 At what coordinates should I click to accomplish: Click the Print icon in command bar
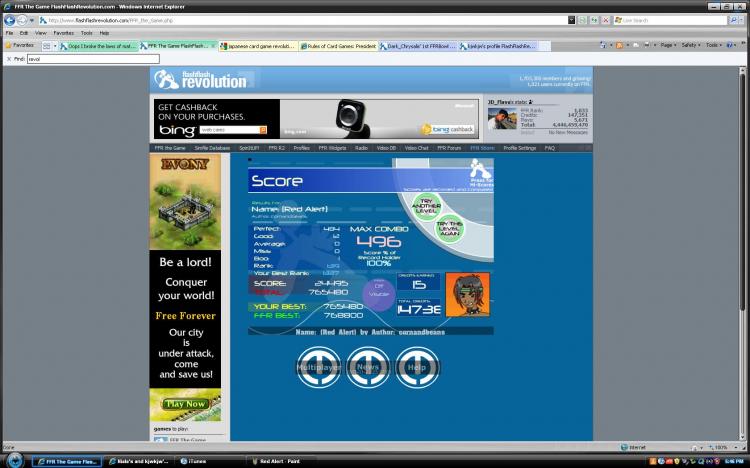point(647,45)
